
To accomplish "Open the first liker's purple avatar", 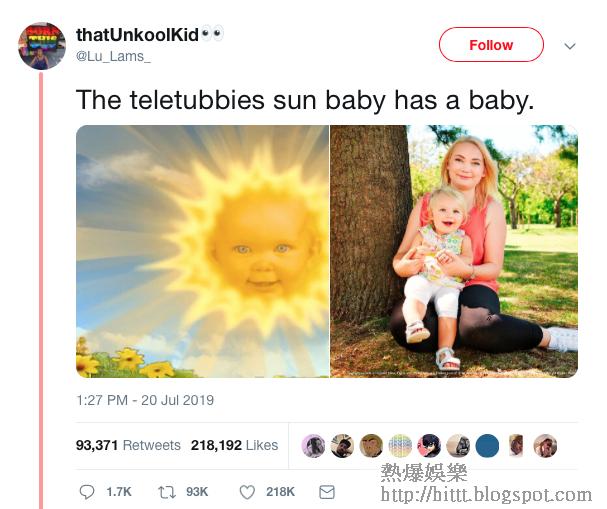I will coord(313,446).
